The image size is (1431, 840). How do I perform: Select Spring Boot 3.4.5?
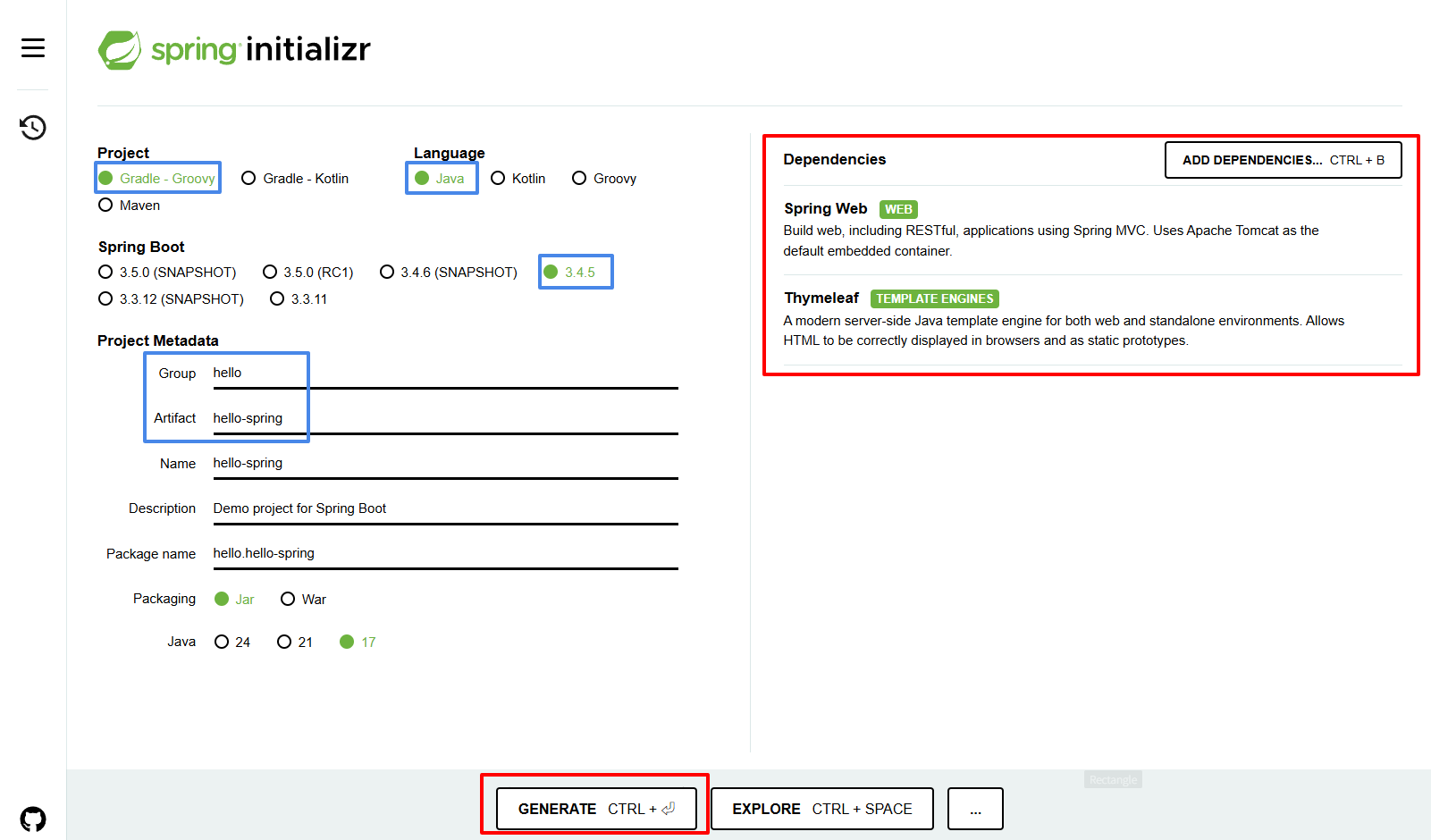coord(569,272)
